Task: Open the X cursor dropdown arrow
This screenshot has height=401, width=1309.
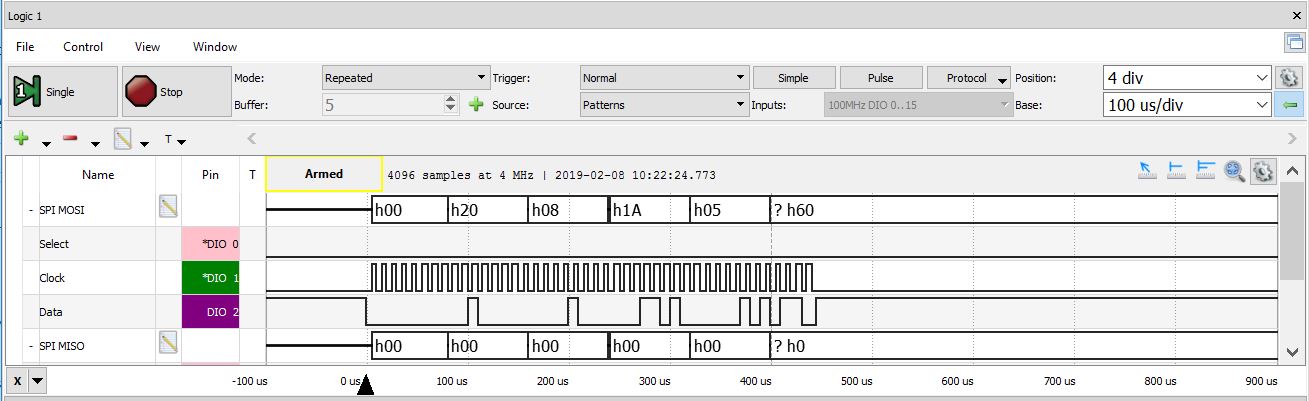Action: pos(37,380)
